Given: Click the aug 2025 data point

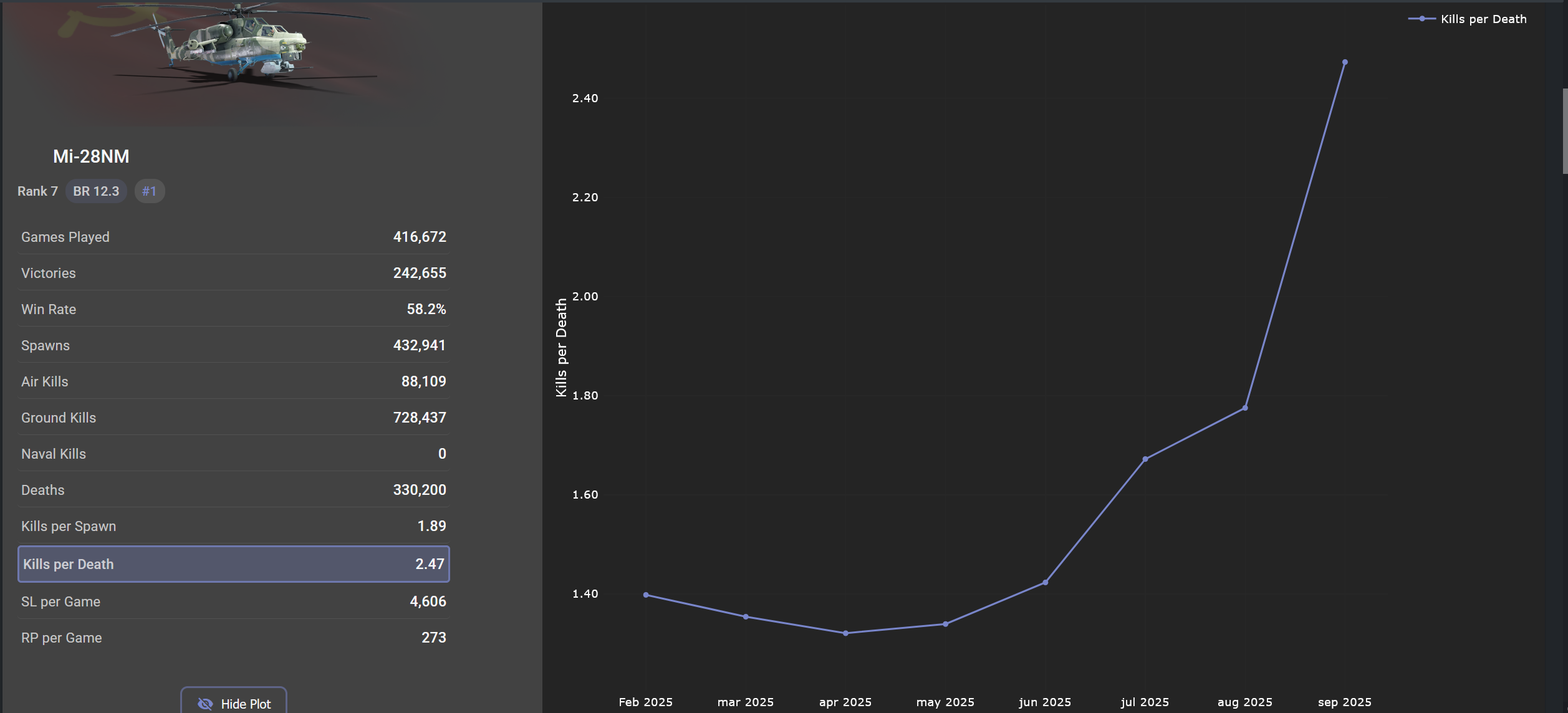Looking at the screenshot, I should coord(1245,408).
